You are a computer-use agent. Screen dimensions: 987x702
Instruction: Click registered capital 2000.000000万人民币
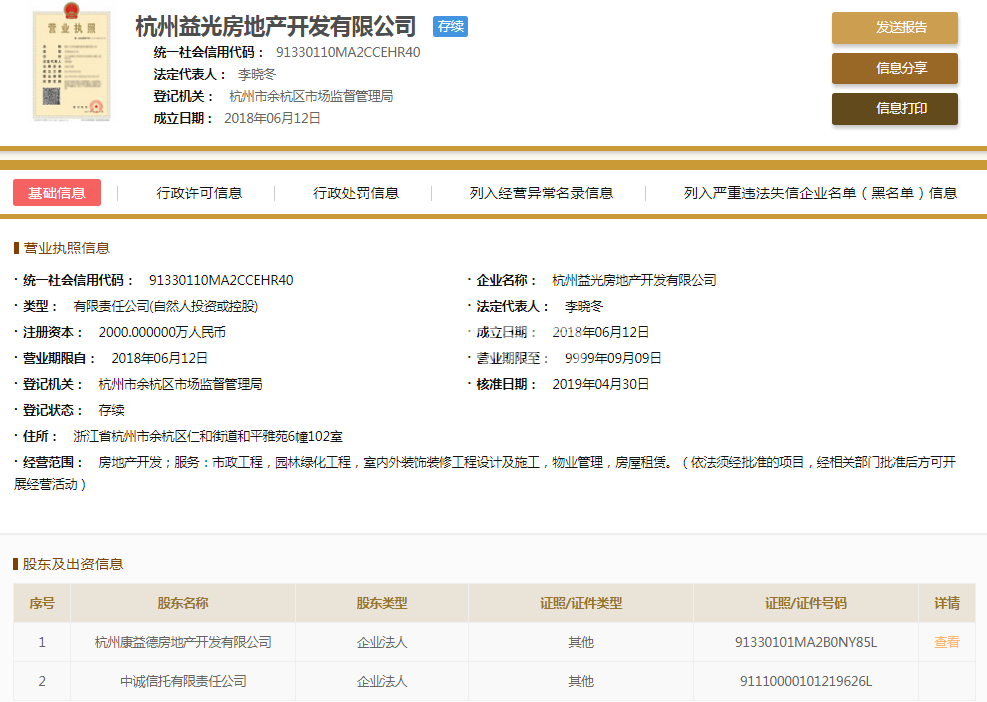click(x=162, y=332)
